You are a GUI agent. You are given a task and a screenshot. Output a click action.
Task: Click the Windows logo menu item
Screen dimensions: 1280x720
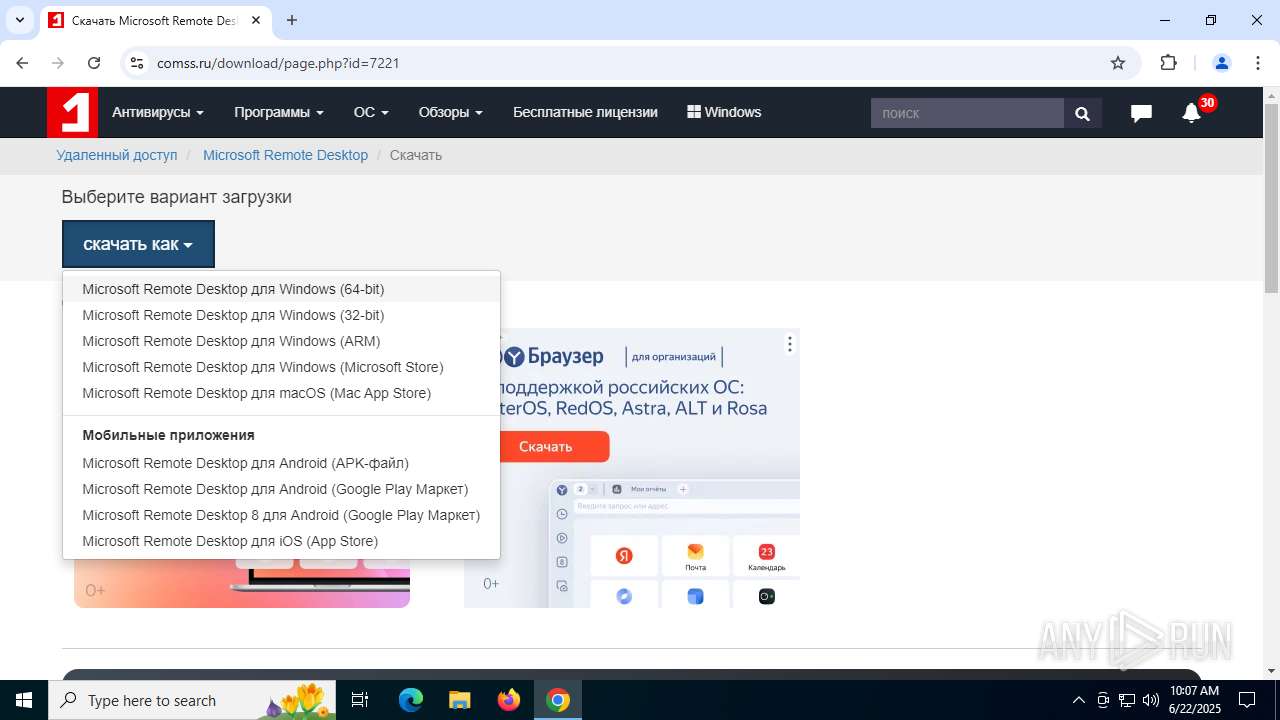[724, 112]
